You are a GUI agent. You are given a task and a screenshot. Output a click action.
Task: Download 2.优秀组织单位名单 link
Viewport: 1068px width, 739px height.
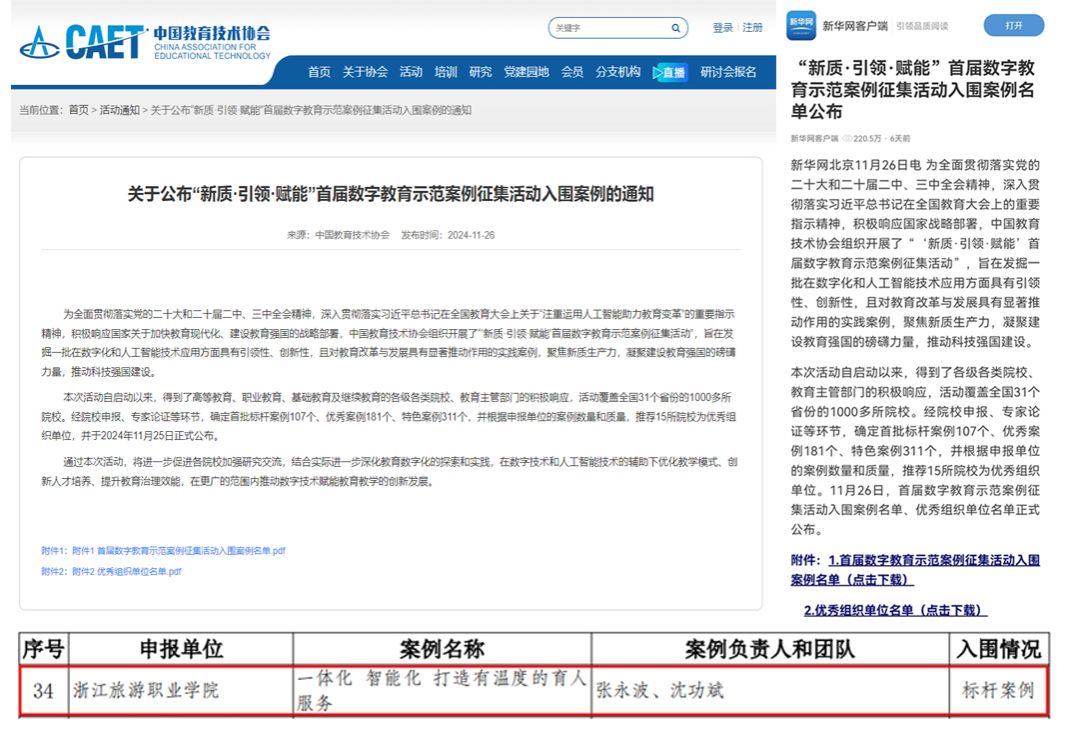point(895,610)
